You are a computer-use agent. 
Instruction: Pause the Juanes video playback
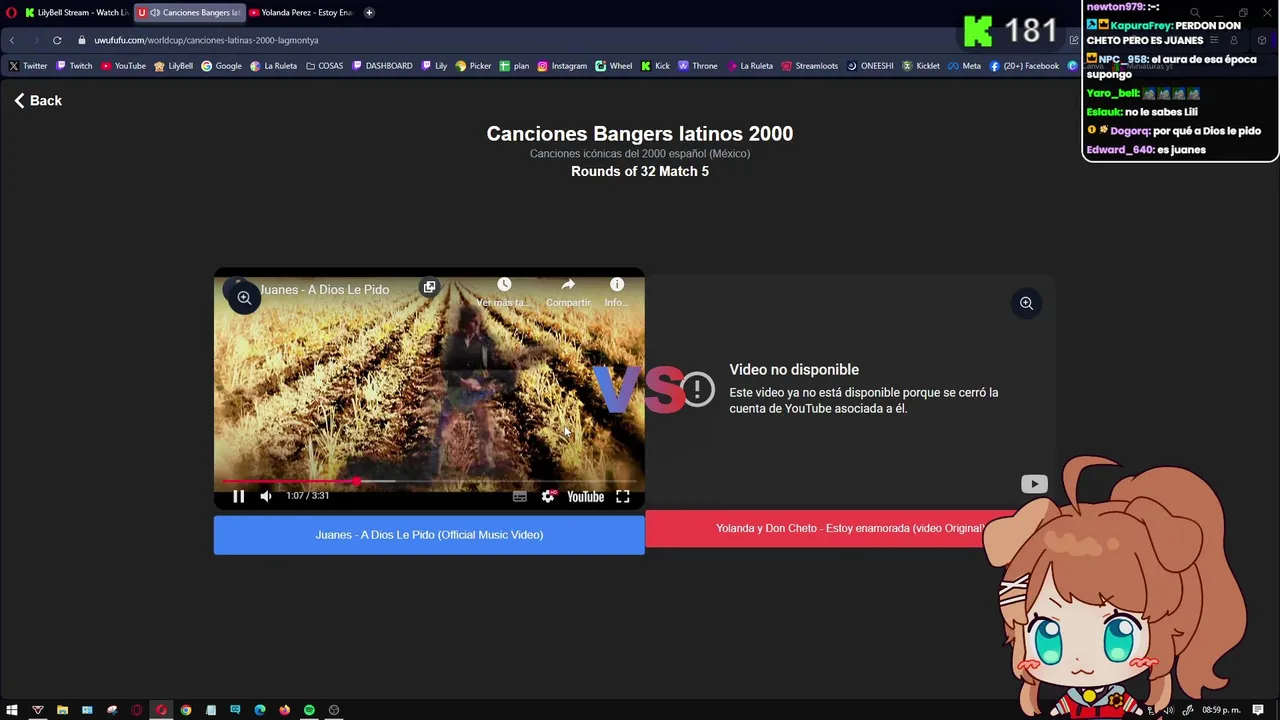[239, 496]
